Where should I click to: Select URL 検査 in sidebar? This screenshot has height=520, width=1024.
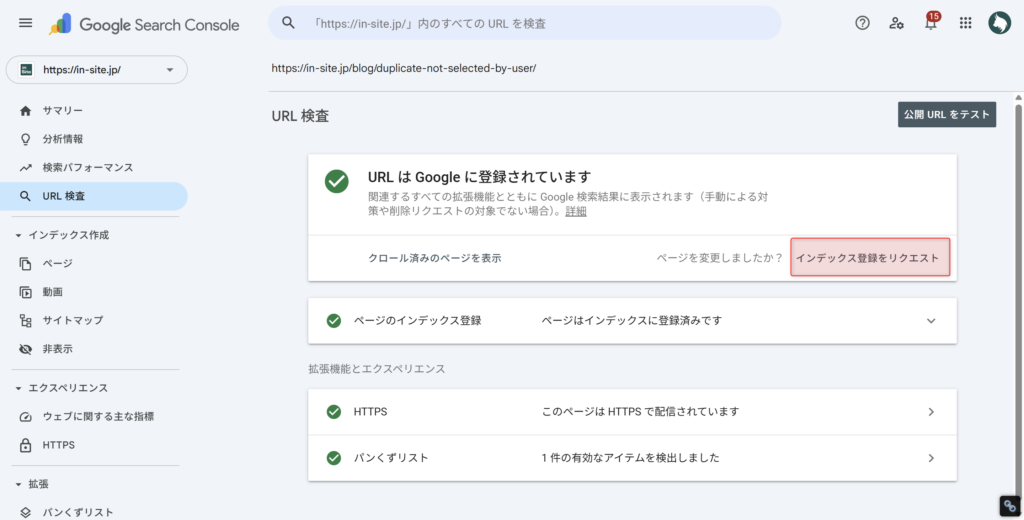coord(93,196)
